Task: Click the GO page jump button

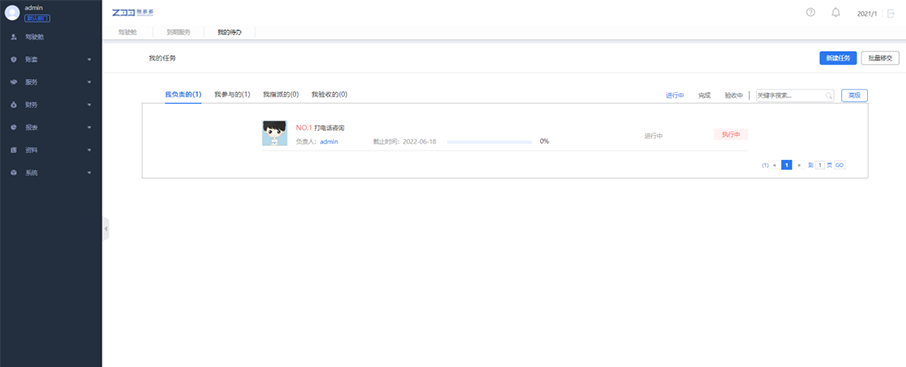Action: (840, 165)
